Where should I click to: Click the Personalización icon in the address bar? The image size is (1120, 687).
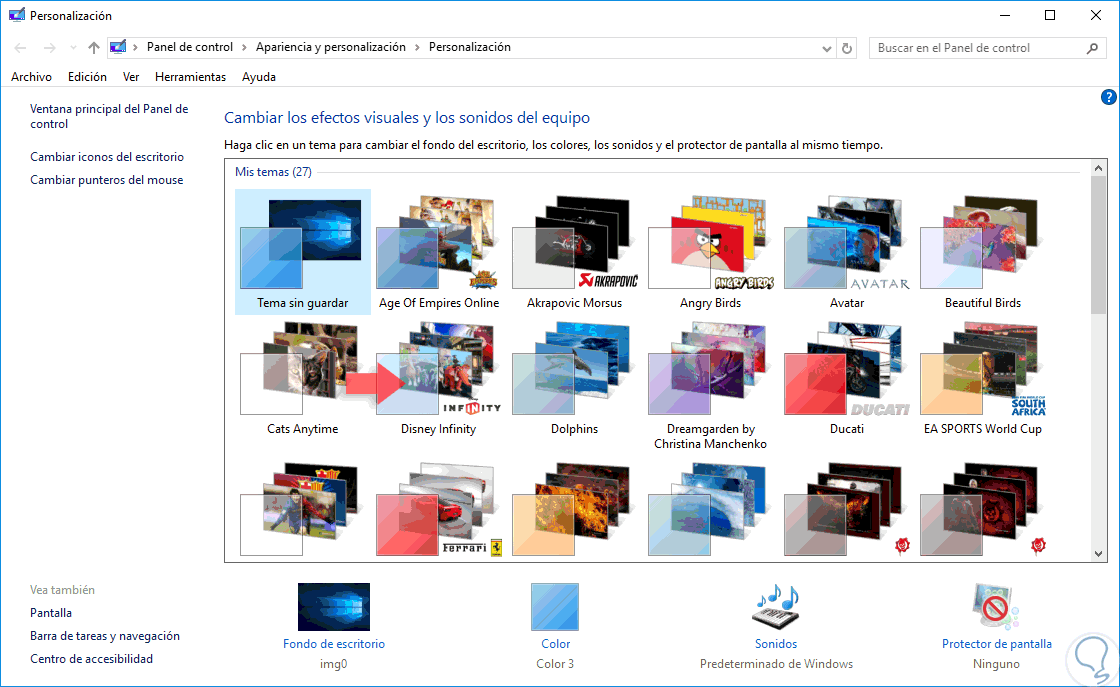(x=118, y=47)
